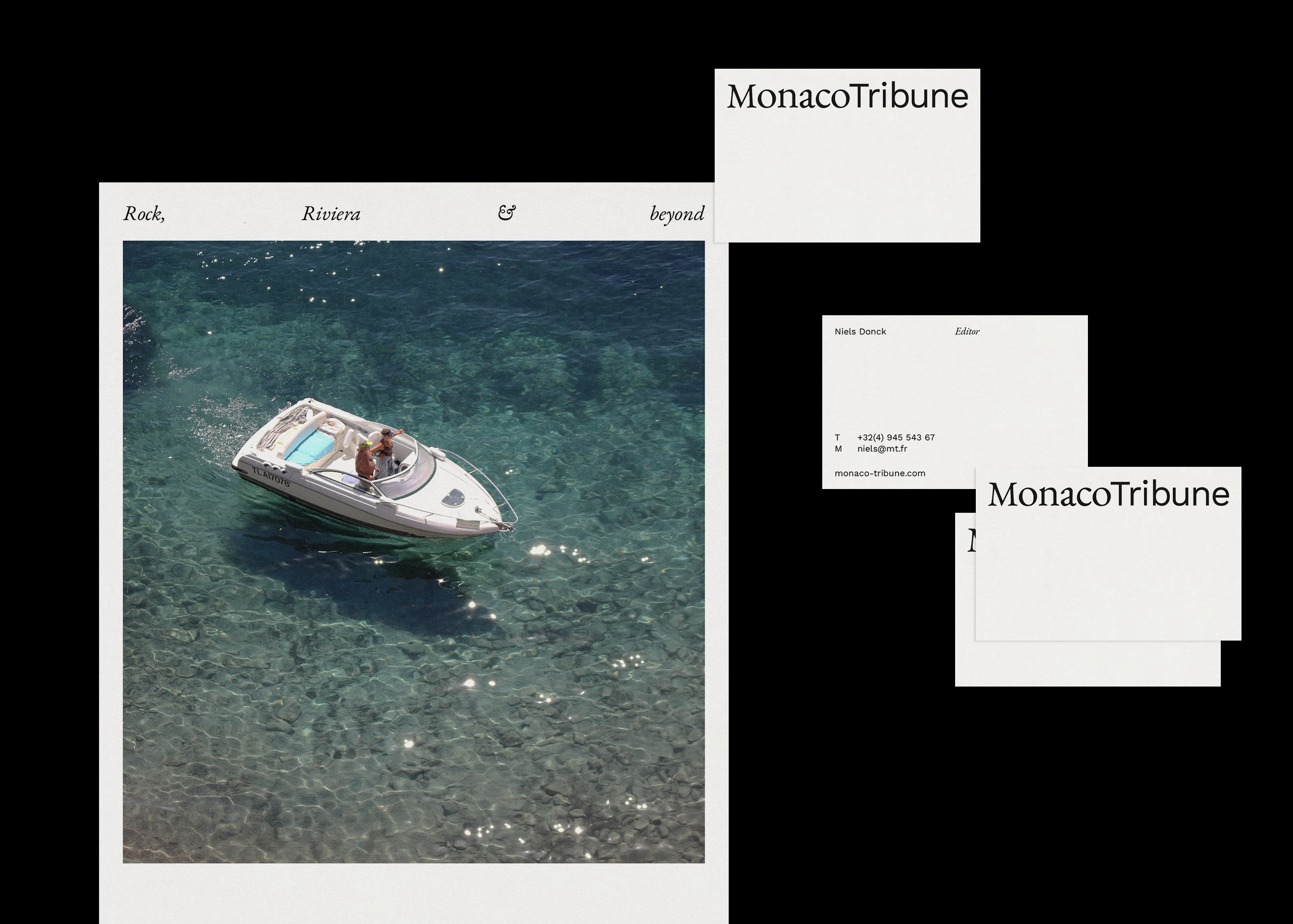Click MonacoTribune logo on the lower-right card
Viewport: 1293px width, 924px height.
click(x=1109, y=494)
